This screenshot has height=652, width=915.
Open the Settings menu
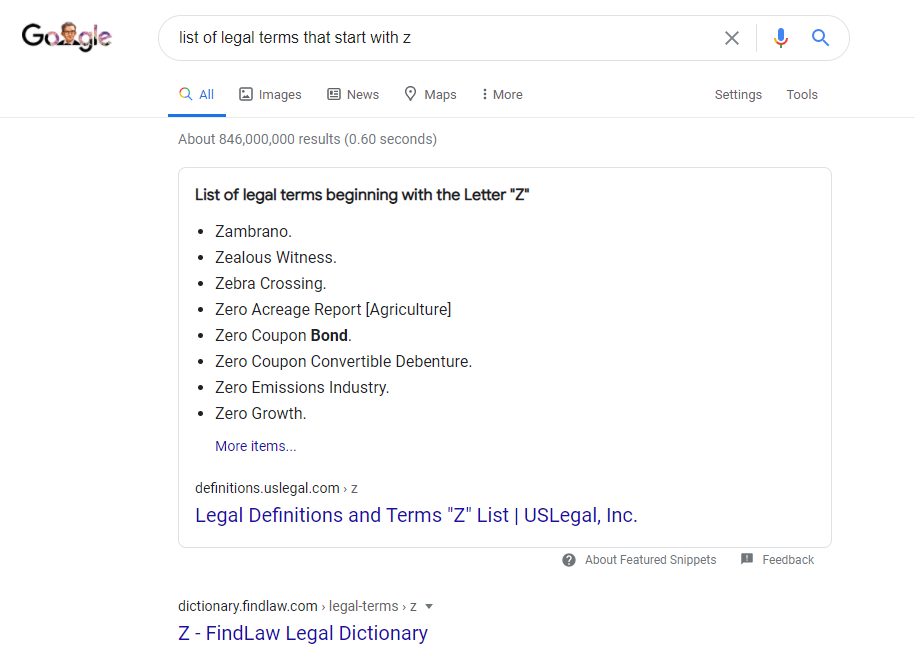[738, 95]
